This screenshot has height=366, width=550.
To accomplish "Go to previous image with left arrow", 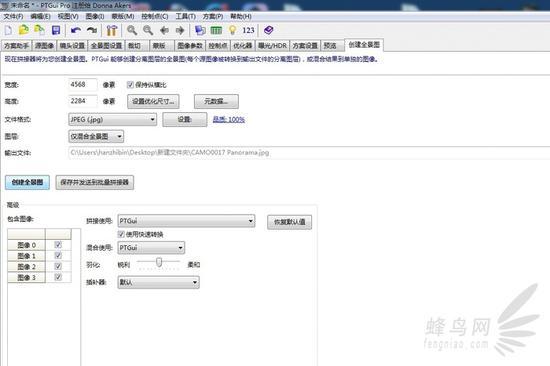I will coord(164,31).
